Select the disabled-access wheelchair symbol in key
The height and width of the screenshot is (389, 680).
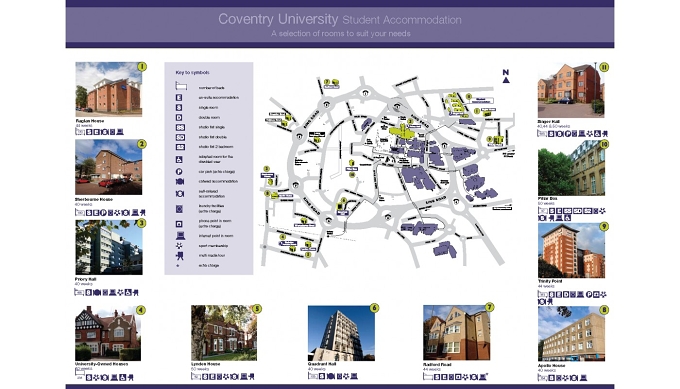tap(179, 160)
